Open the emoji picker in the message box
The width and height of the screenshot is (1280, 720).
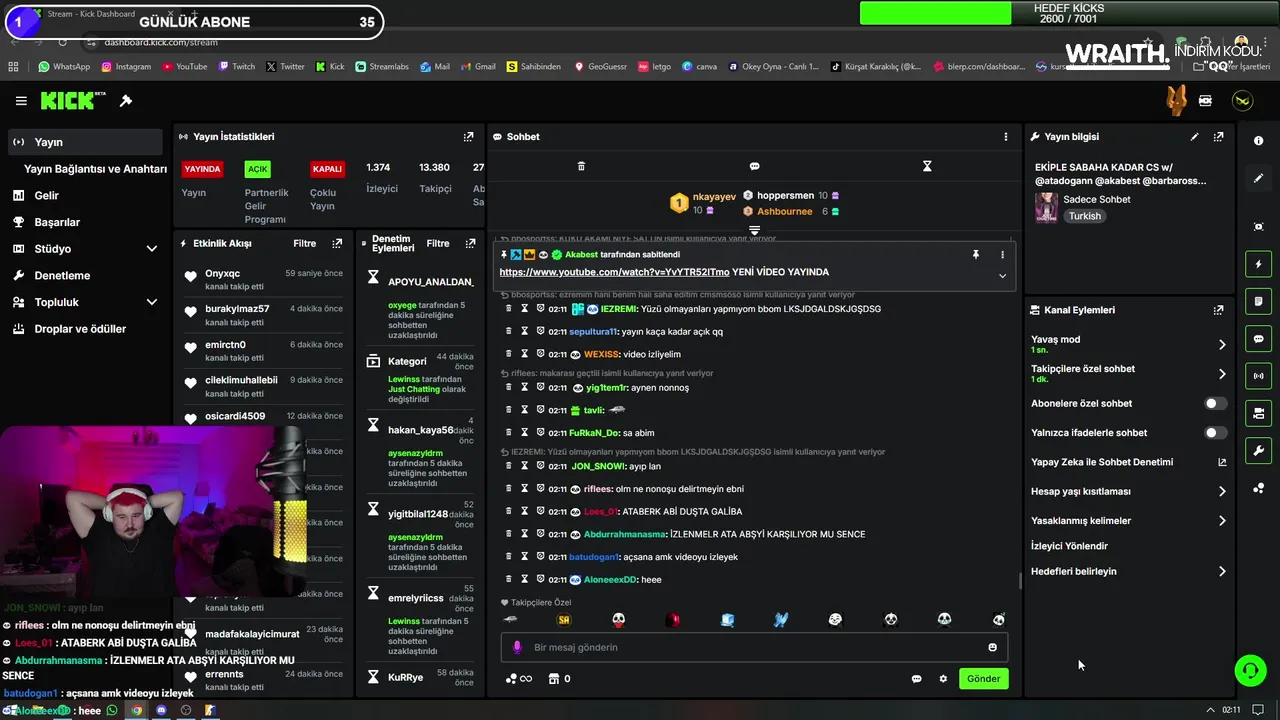point(992,647)
